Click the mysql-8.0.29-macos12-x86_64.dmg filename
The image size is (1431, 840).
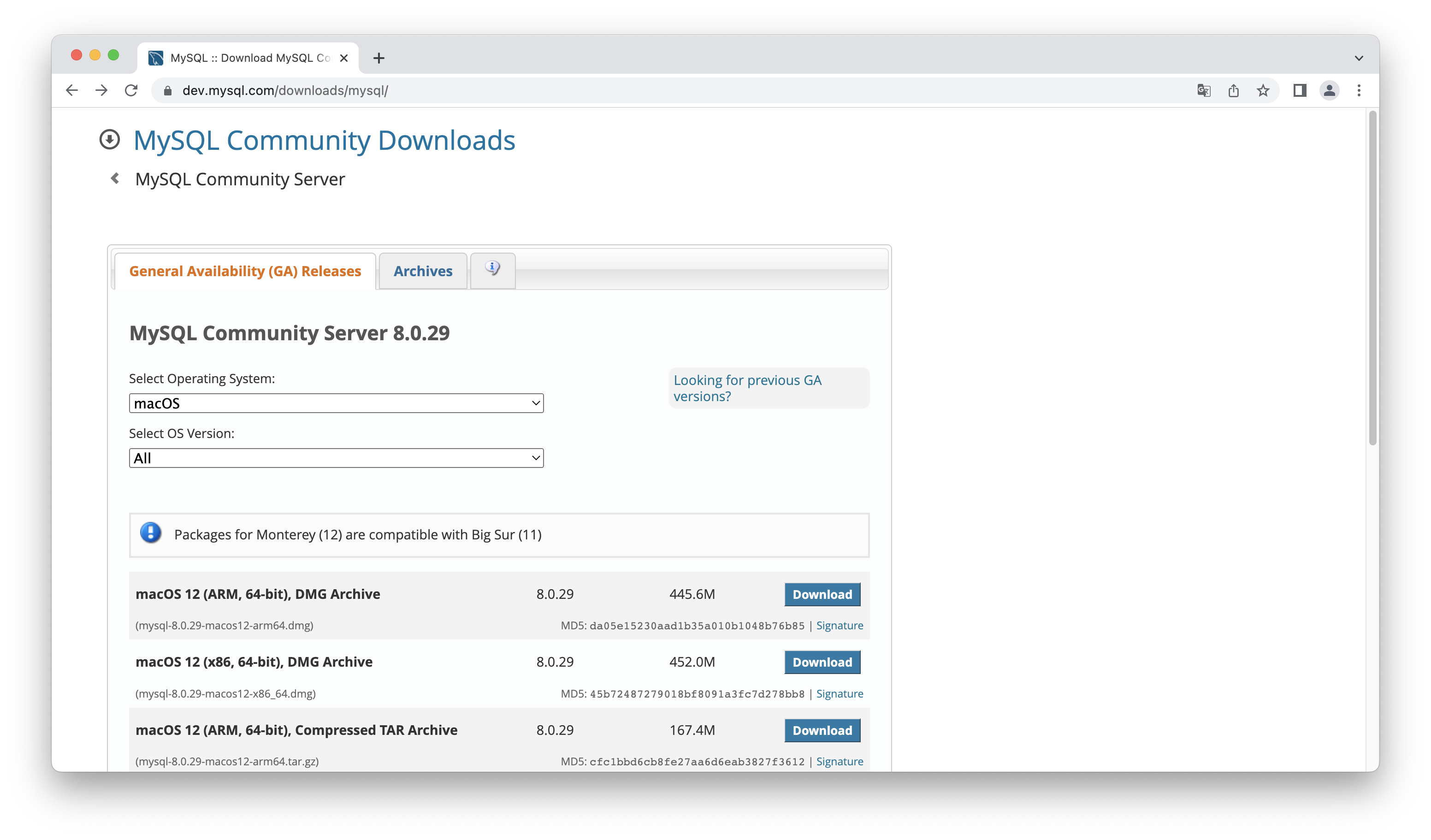point(225,693)
